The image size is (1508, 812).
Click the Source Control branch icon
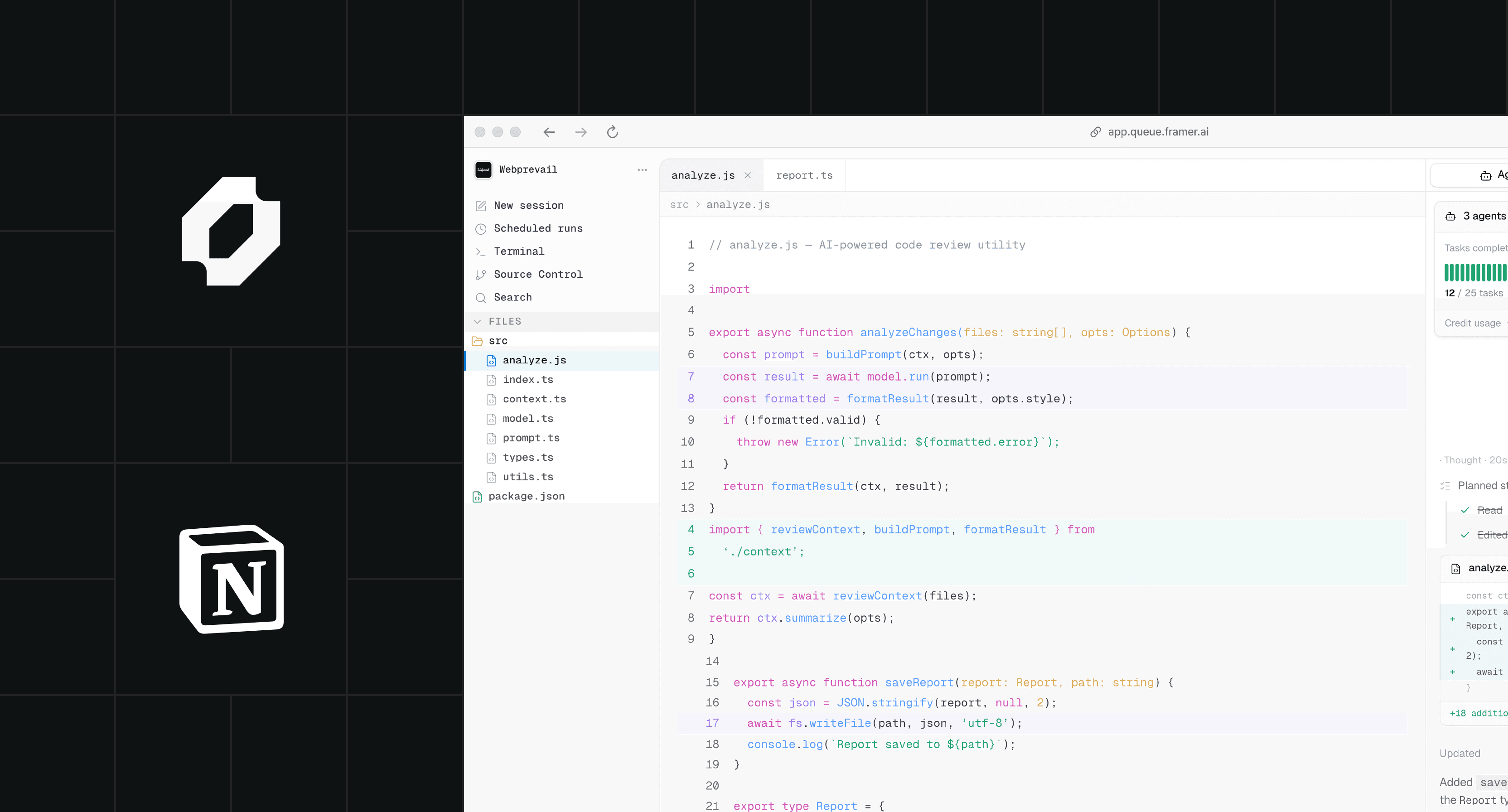pos(481,275)
